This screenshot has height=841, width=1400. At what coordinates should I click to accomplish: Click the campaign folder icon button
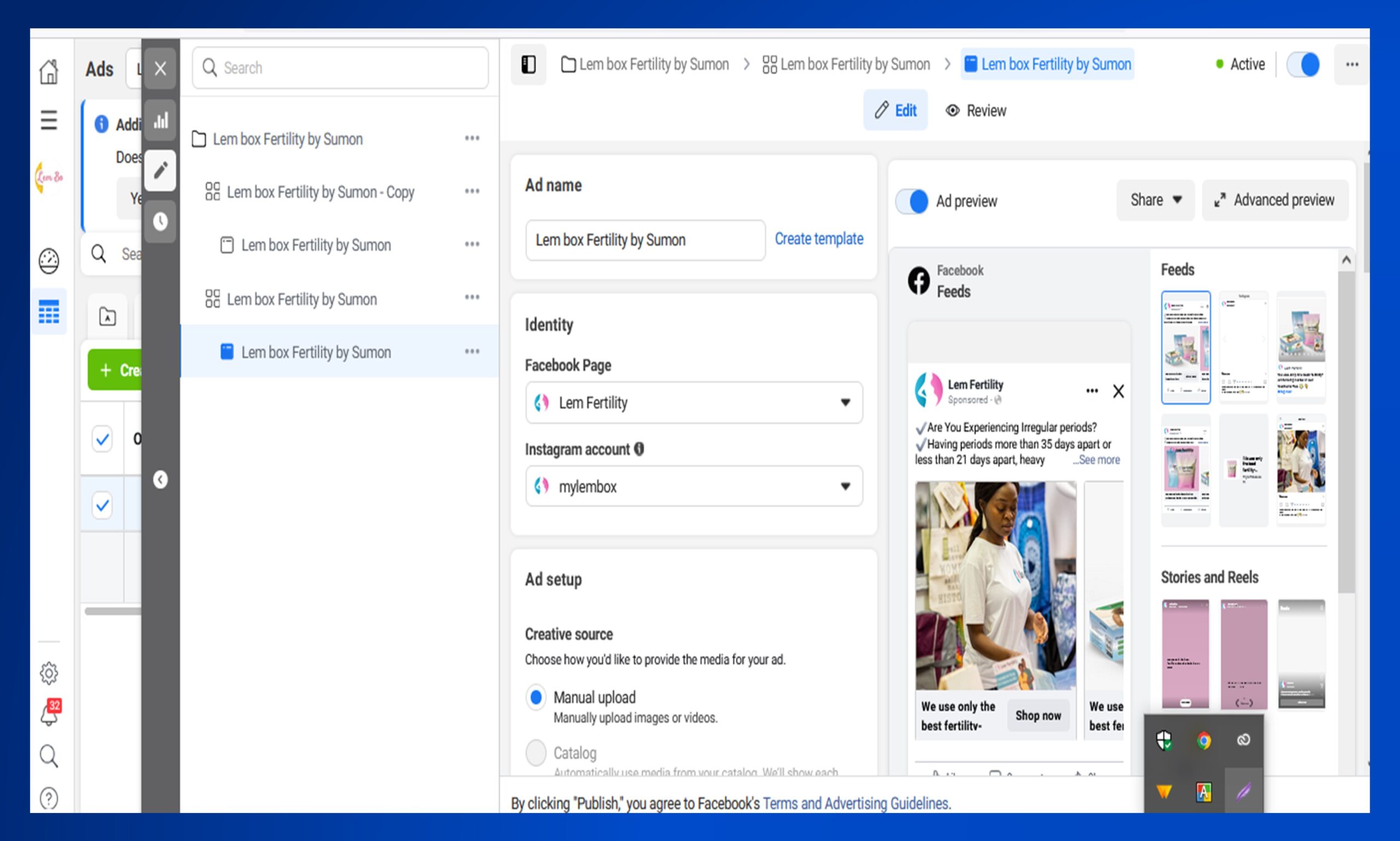107,316
